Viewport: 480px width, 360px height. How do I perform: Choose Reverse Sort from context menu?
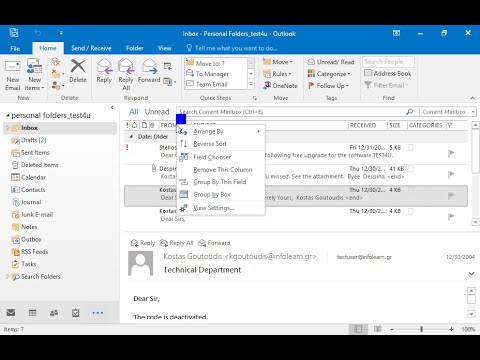click(221, 144)
